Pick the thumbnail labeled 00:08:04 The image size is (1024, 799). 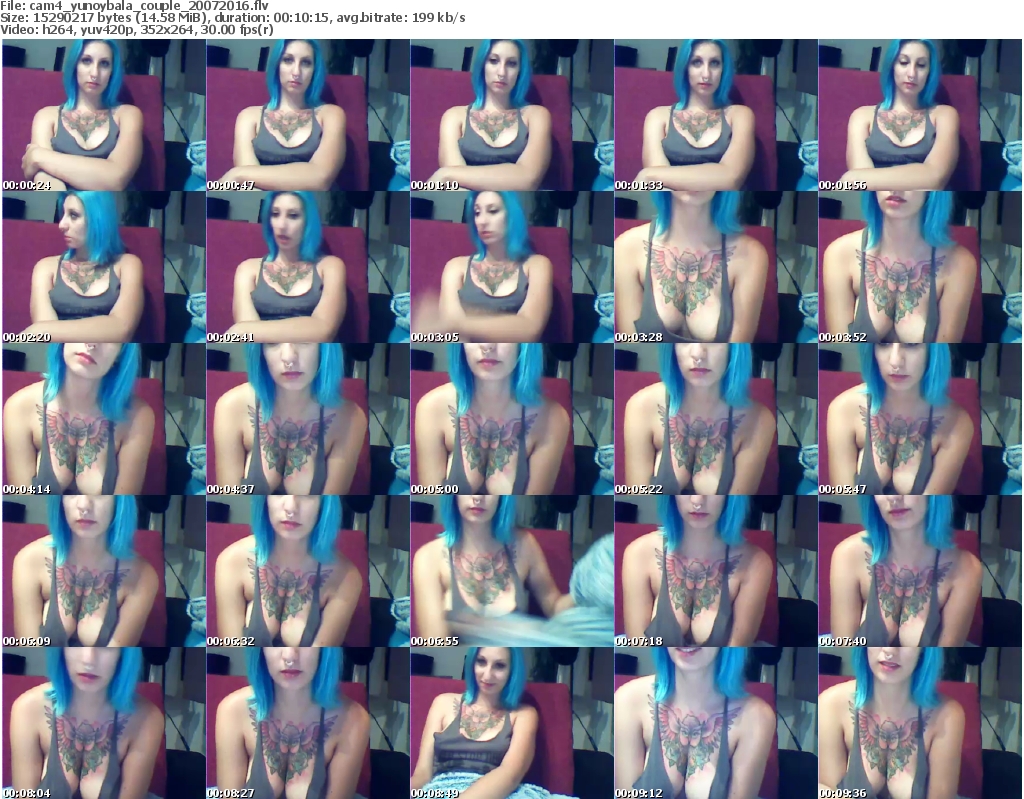point(103,723)
